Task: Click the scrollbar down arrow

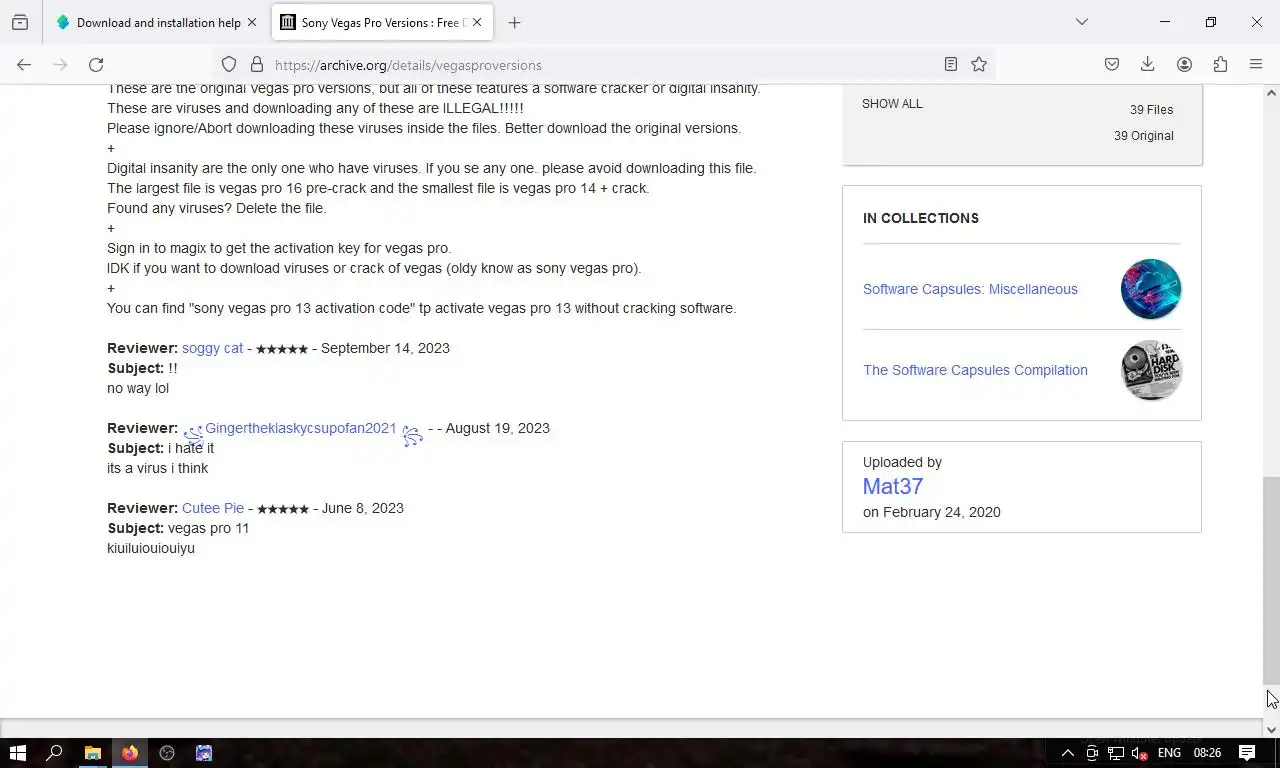Action: (x=1271, y=729)
